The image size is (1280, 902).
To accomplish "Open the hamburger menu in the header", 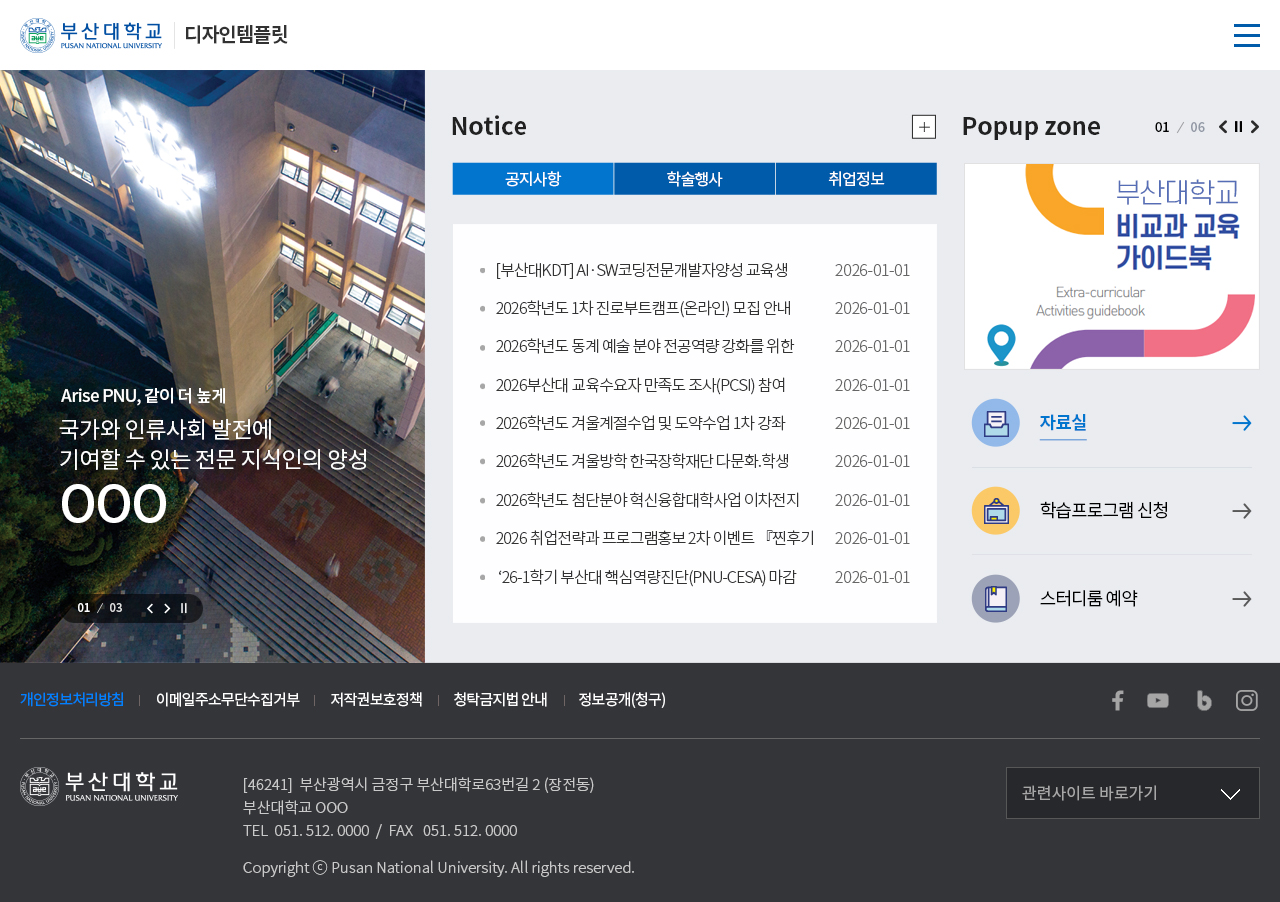I will (x=1246, y=35).
